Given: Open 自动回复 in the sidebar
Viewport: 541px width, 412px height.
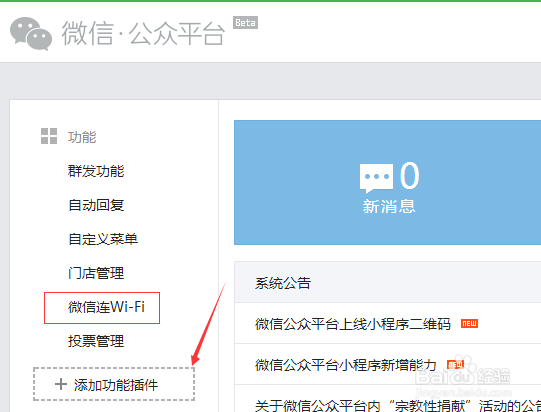Looking at the screenshot, I should click(96, 205).
